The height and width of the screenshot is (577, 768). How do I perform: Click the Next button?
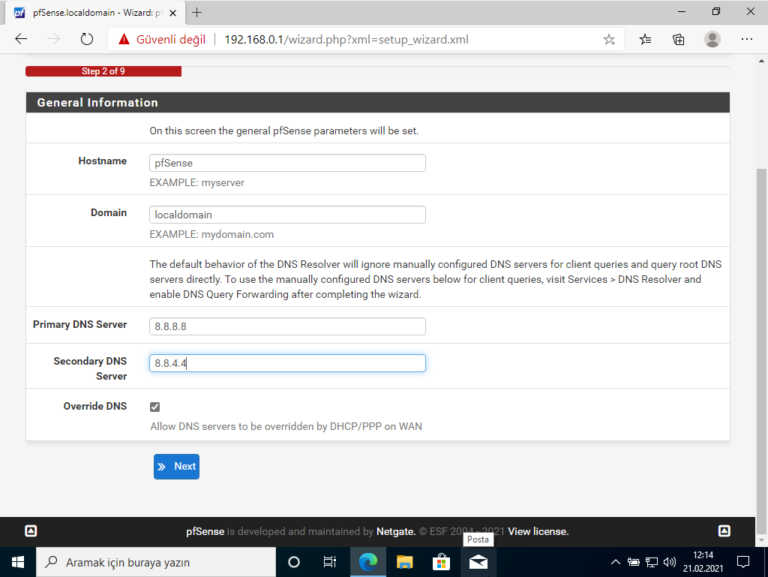pyautogui.click(x=176, y=466)
